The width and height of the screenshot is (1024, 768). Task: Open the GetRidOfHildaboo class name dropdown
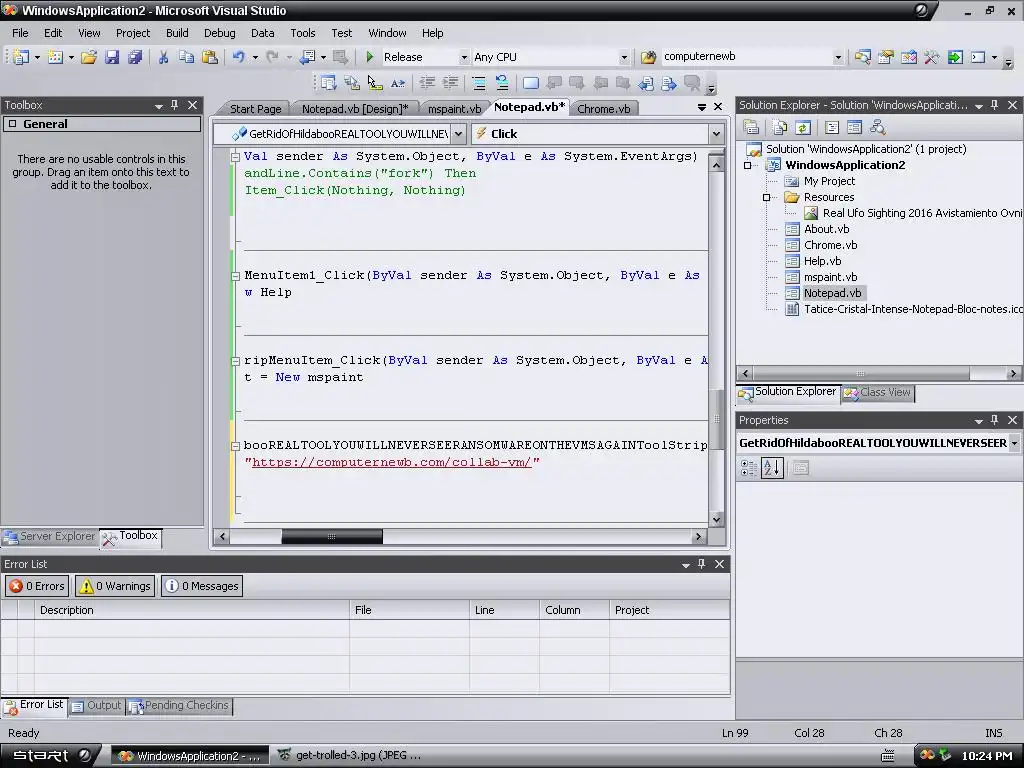(x=458, y=134)
